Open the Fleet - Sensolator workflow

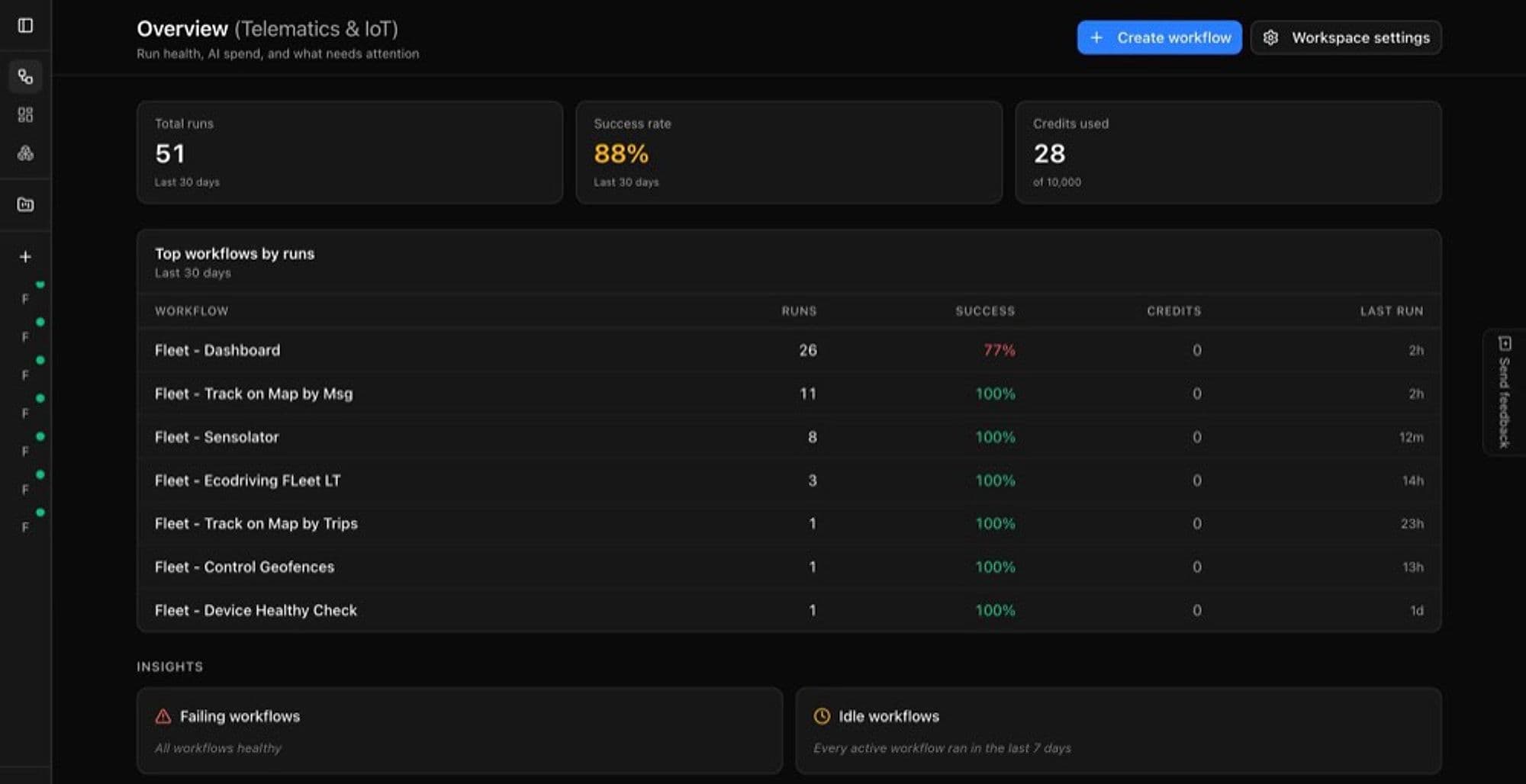coord(789,437)
